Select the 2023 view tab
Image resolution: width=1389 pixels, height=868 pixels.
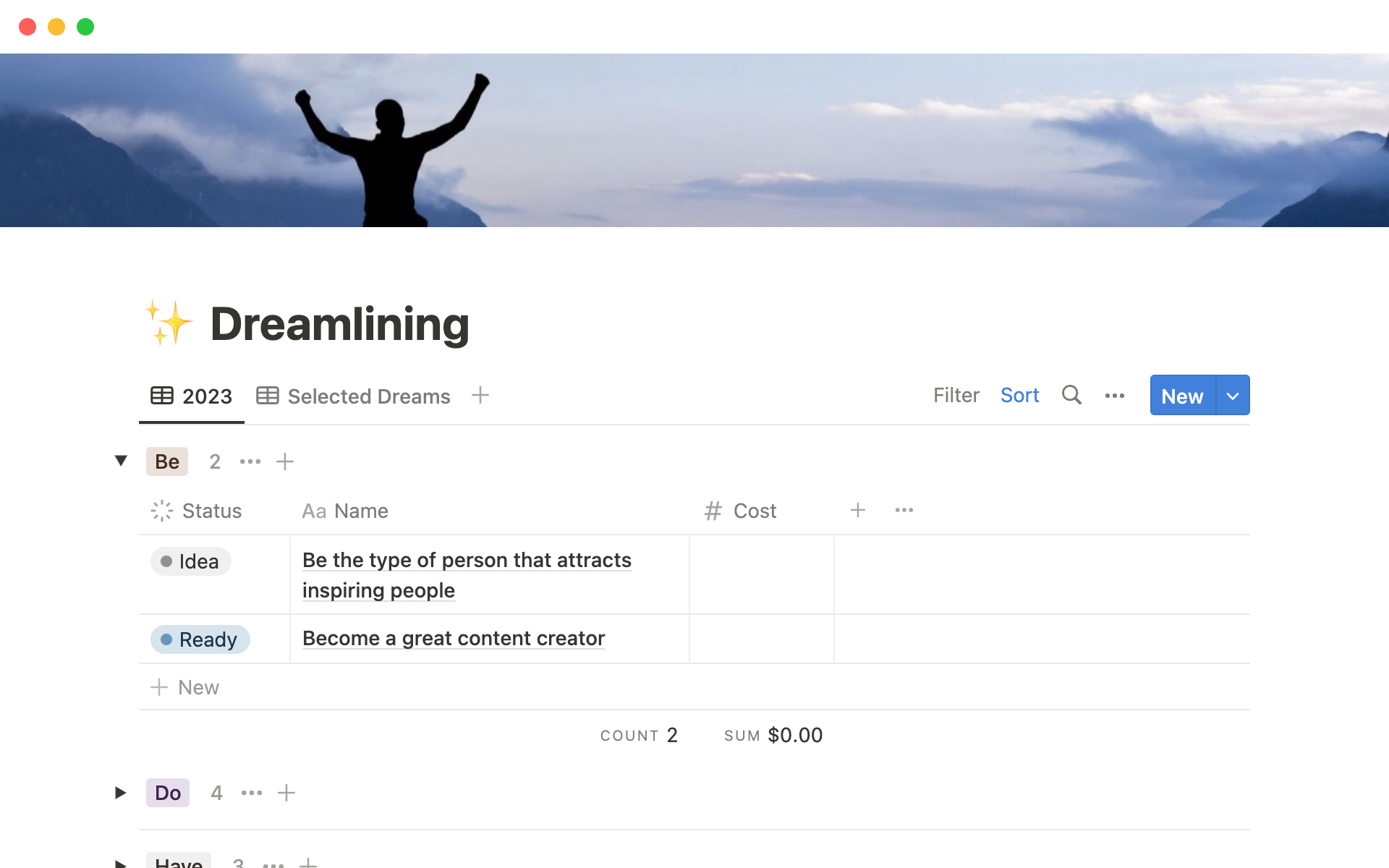click(192, 396)
